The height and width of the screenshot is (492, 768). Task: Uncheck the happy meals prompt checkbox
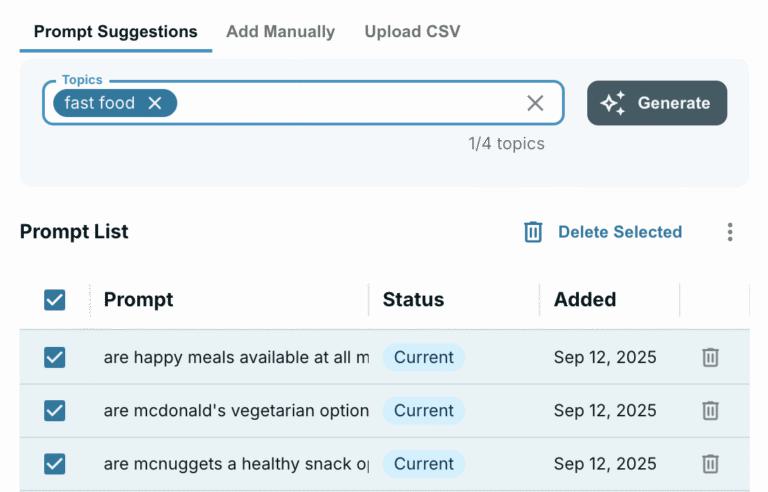[55, 357]
